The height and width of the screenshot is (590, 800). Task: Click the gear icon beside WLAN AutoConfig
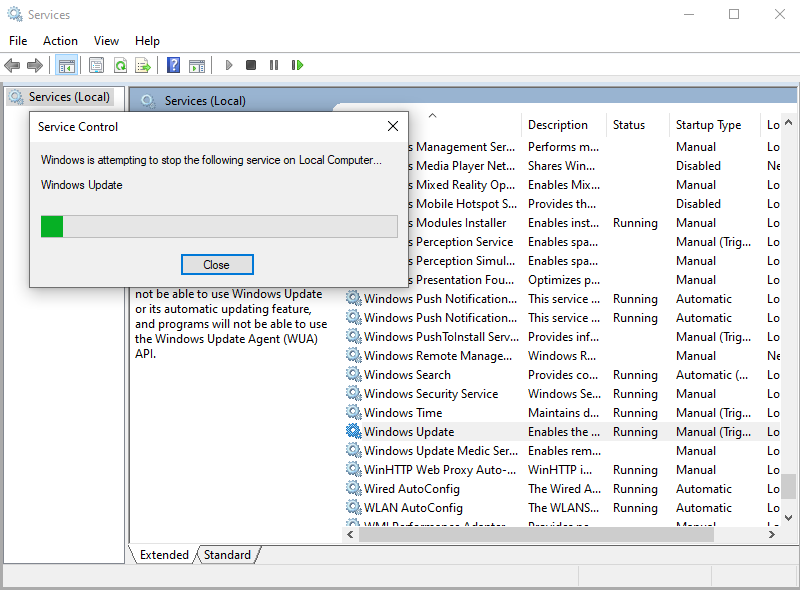(x=353, y=507)
